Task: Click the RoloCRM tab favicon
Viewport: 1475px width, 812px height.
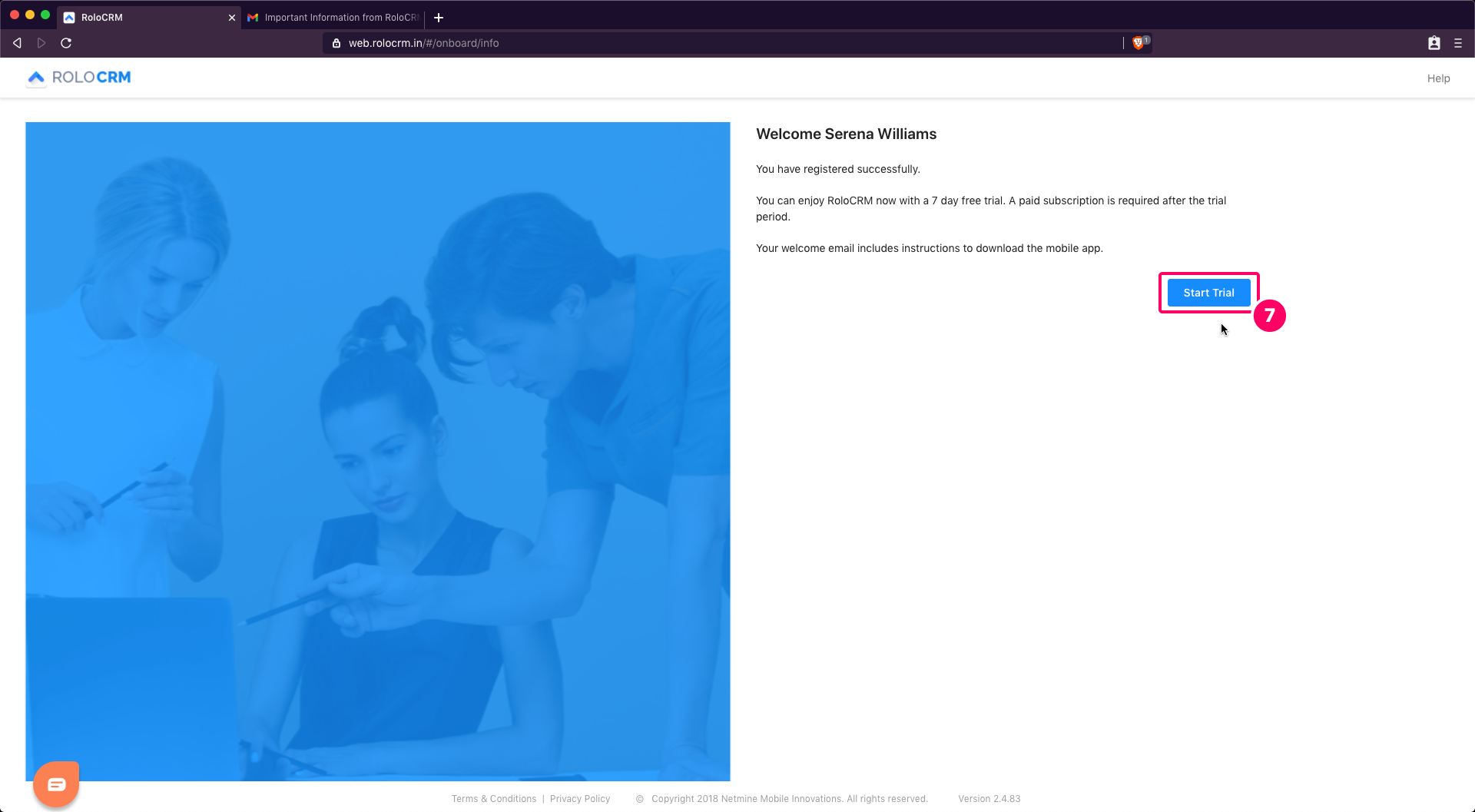Action: [69, 18]
